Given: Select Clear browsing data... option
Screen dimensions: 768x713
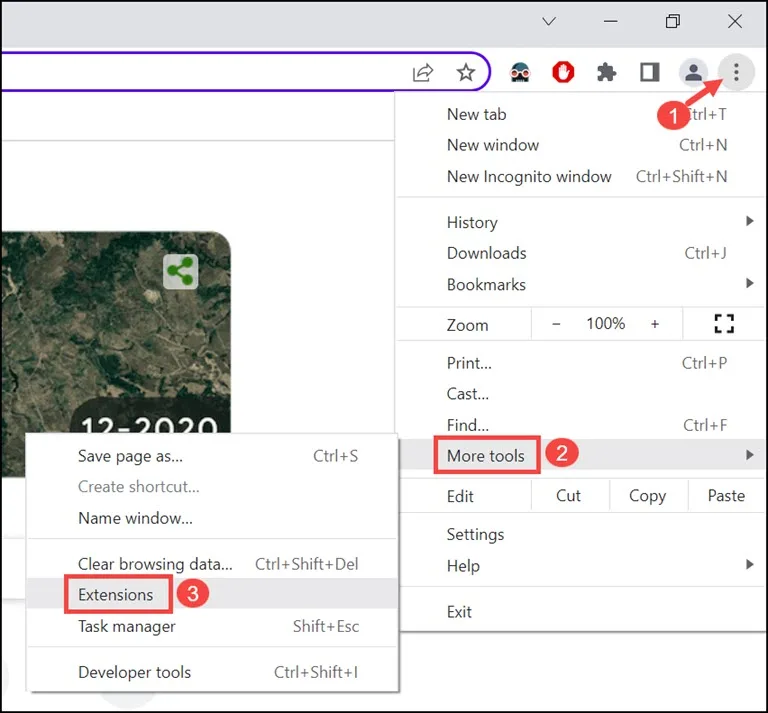Looking at the screenshot, I should tap(212, 564).
